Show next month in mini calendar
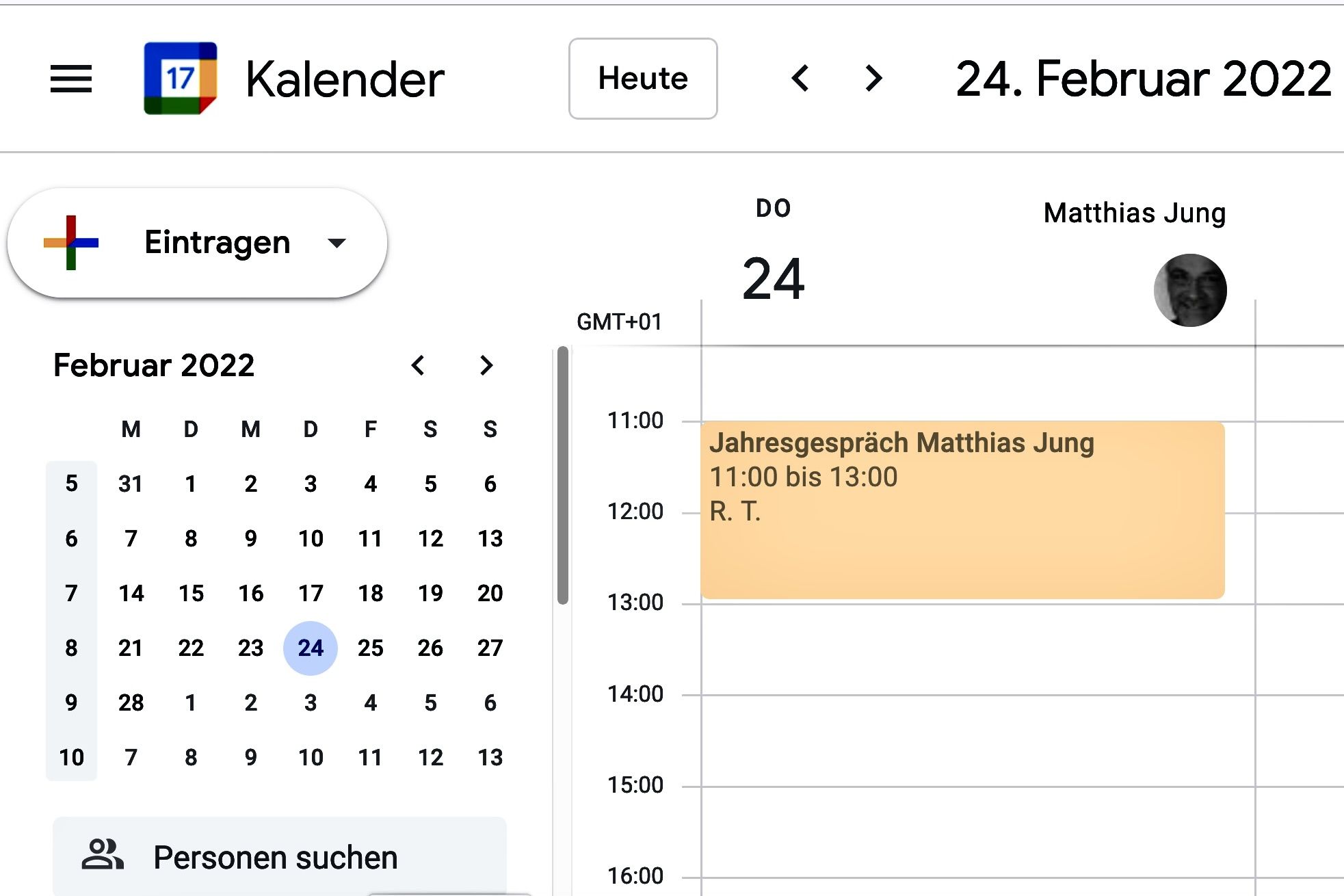Viewport: 1344px width, 896px height. point(486,365)
